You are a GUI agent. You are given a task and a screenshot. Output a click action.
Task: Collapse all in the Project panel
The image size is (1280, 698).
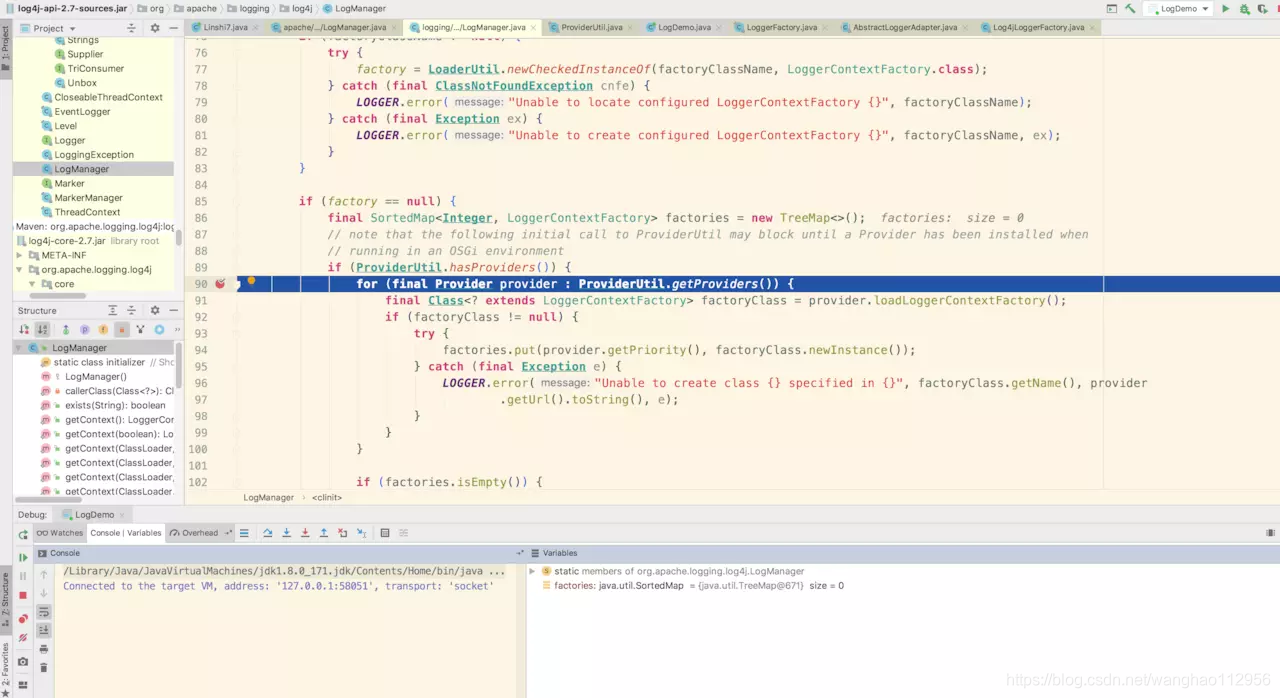tap(131, 28)
